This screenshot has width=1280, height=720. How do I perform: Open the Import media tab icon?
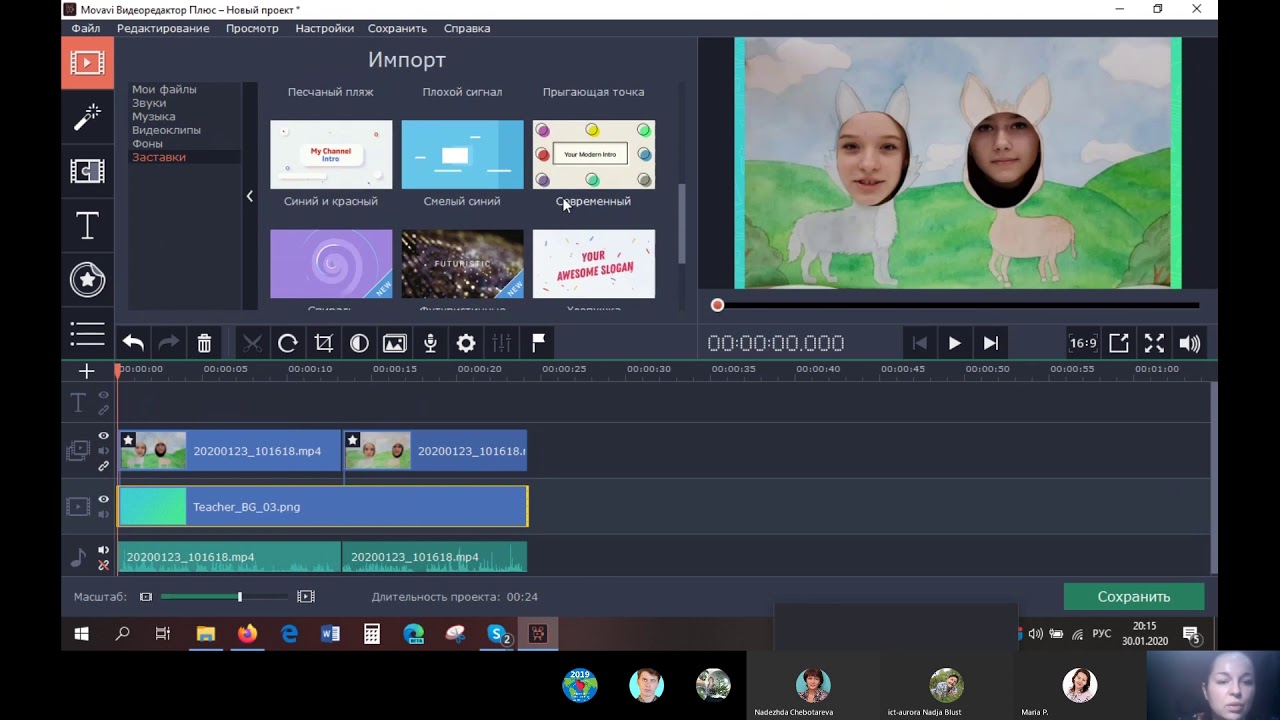[x=87, y=64]
